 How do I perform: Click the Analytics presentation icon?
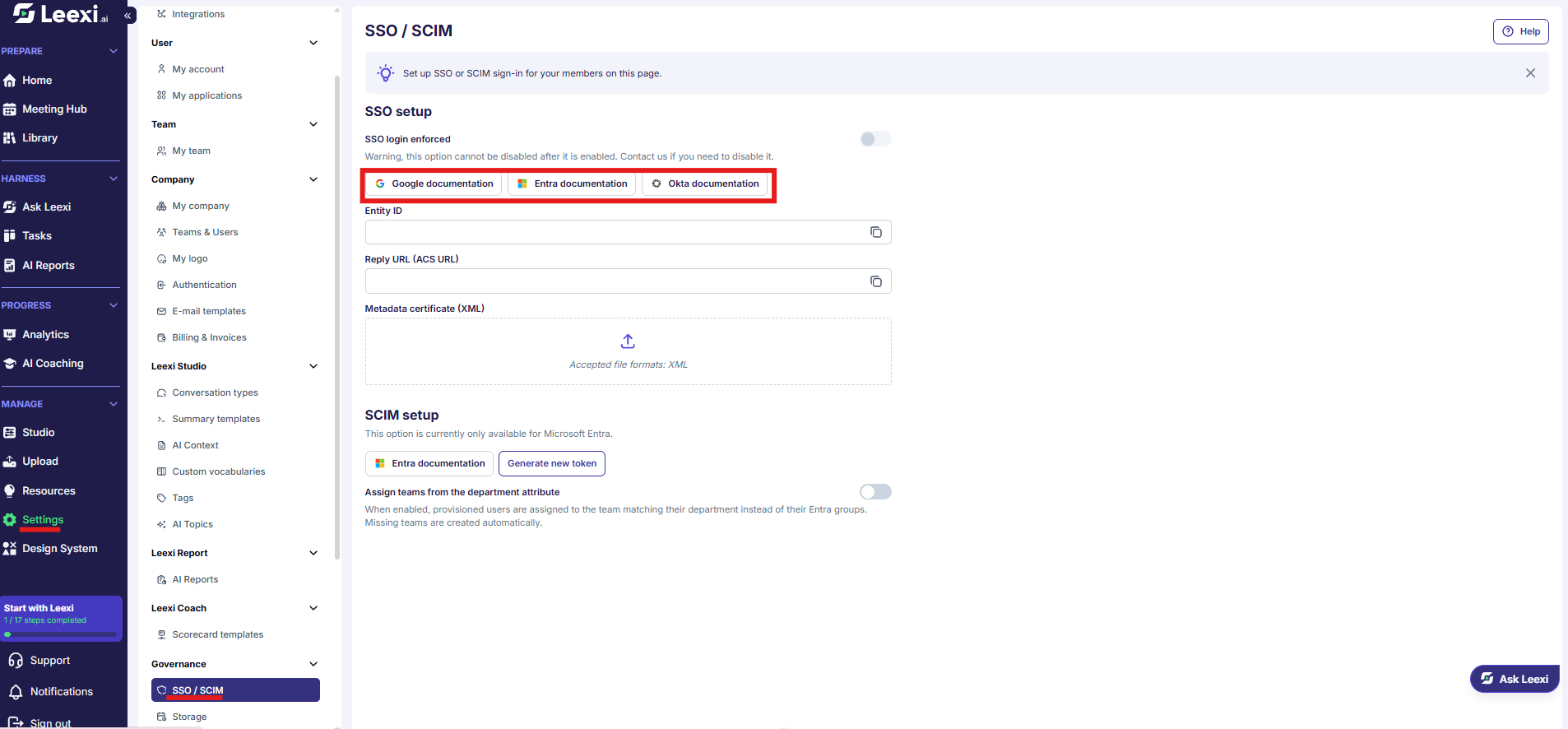(10, 335)
